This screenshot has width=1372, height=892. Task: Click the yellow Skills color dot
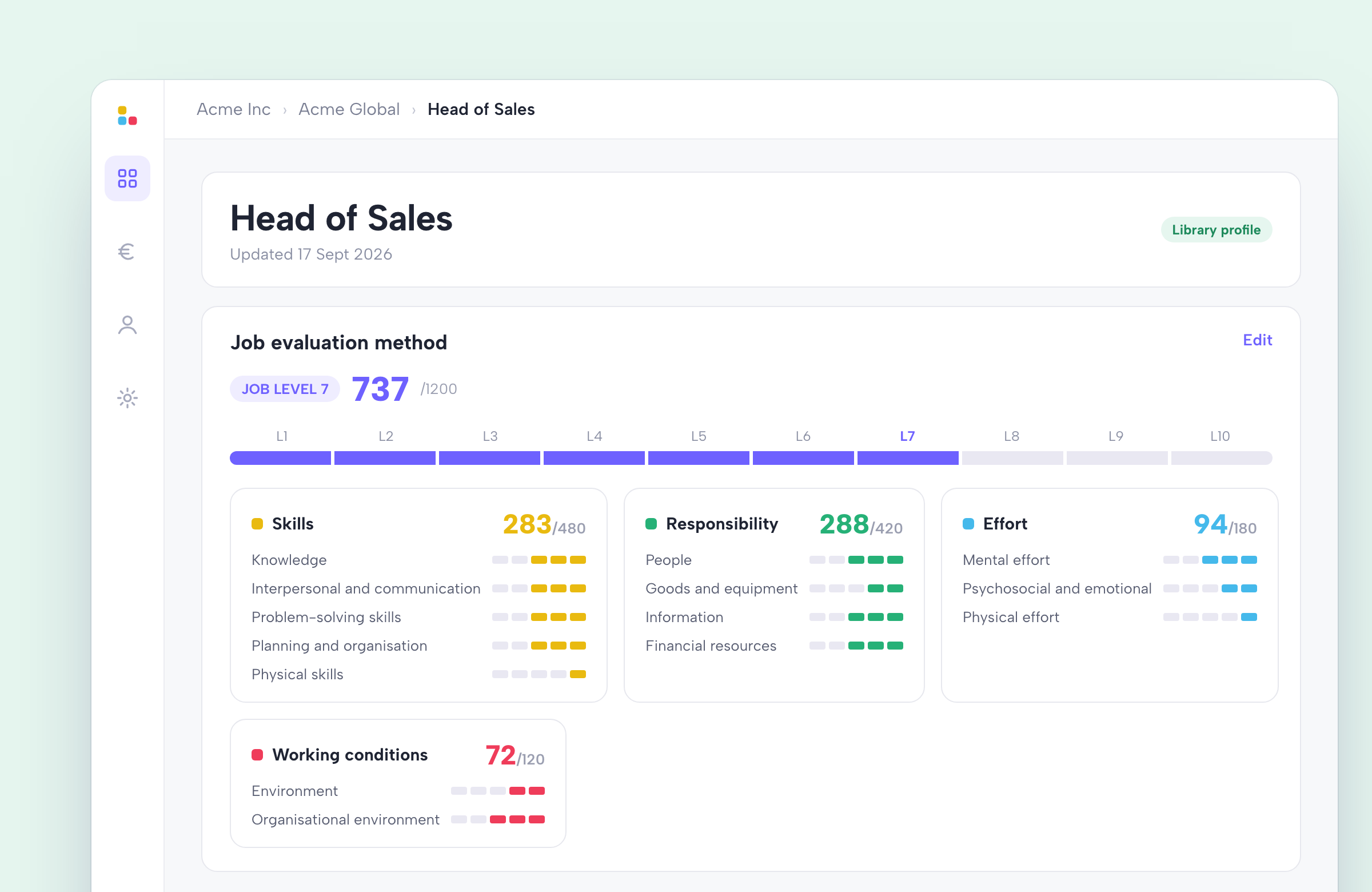(257, 524)
